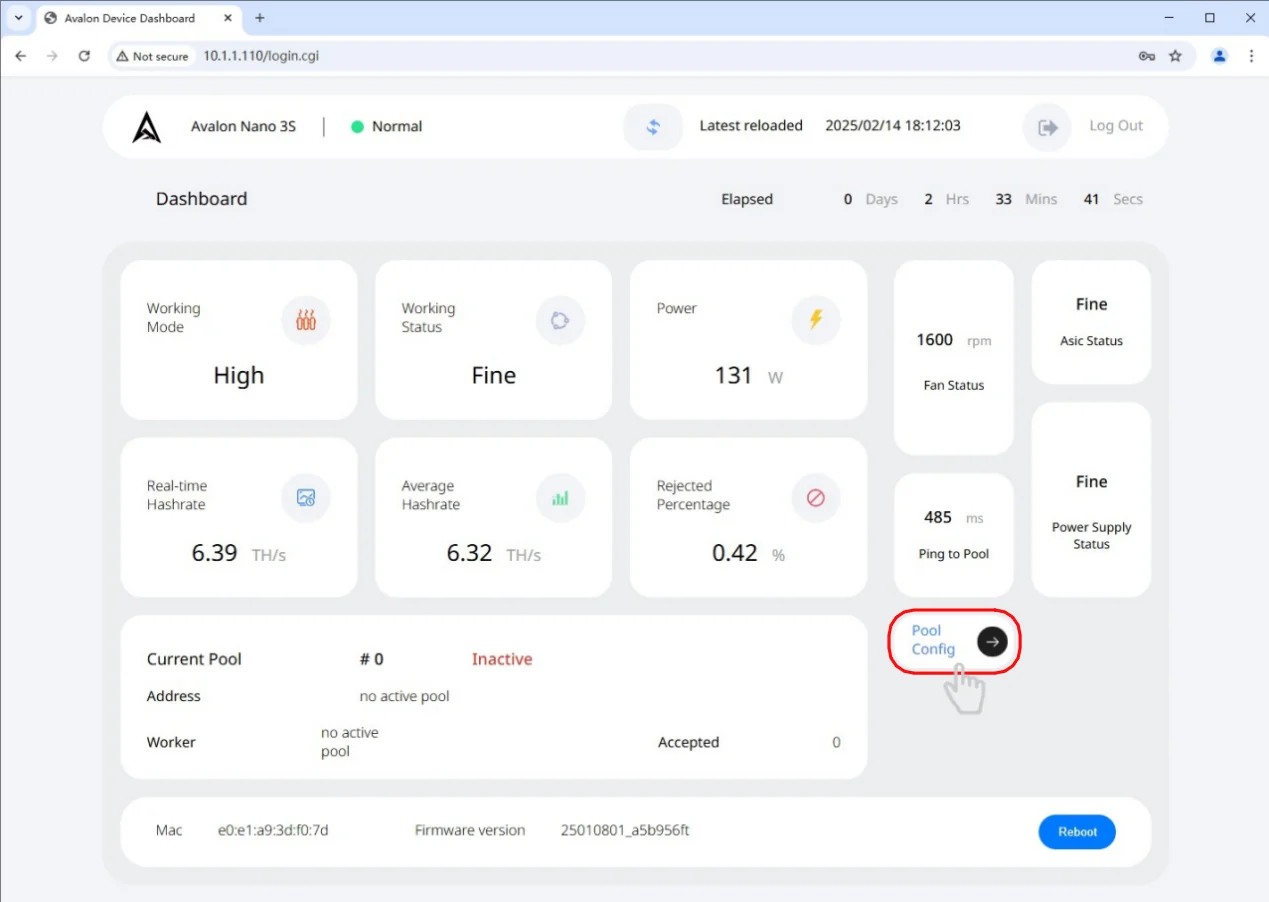Viewport: 1269px width, 902px height.
Task: Click the Real-time Hashrate chart icon
Action: click(306, 497)
